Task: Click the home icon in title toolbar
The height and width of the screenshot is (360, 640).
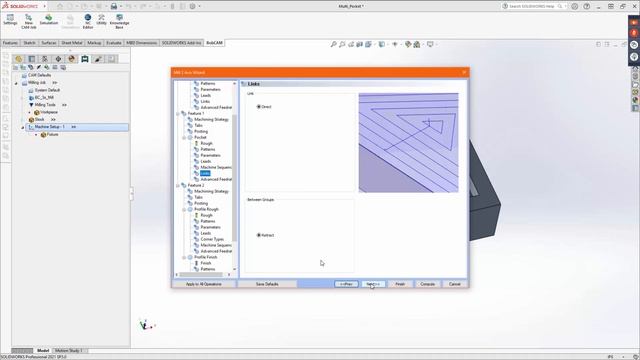Action: pos(60,6)
